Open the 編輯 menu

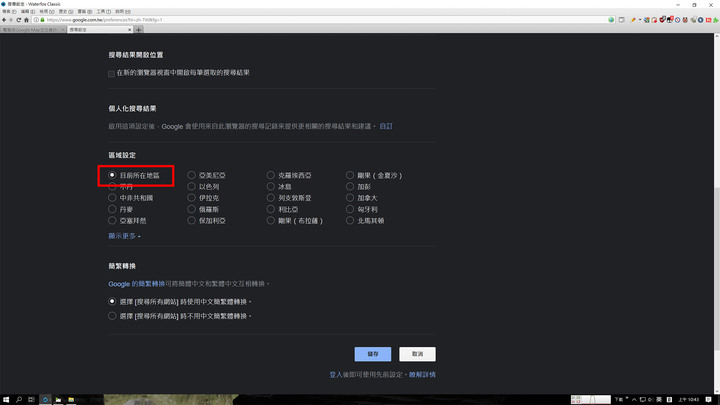28,11
